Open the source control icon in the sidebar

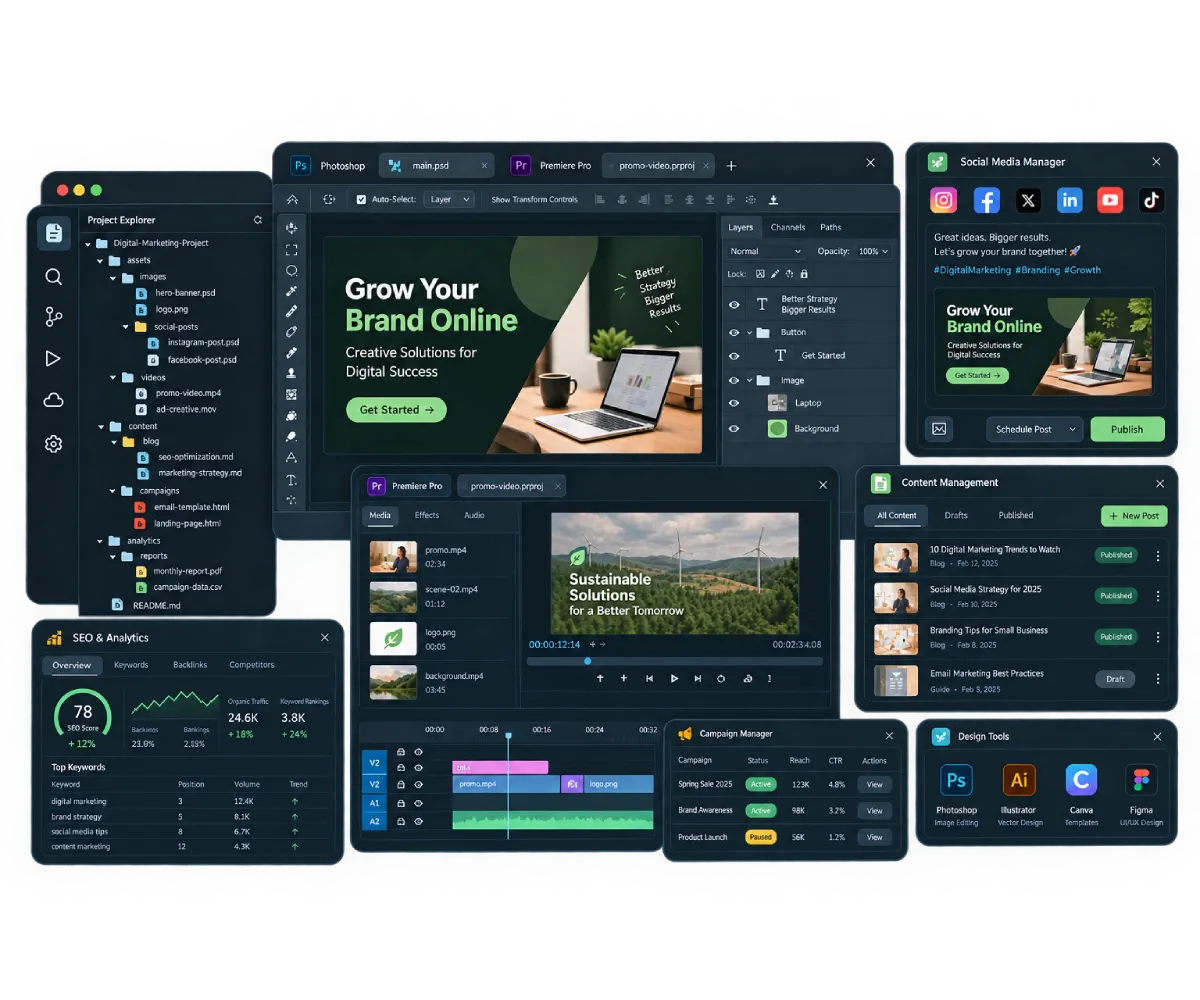pyautogui.click(x=54, y=318)
